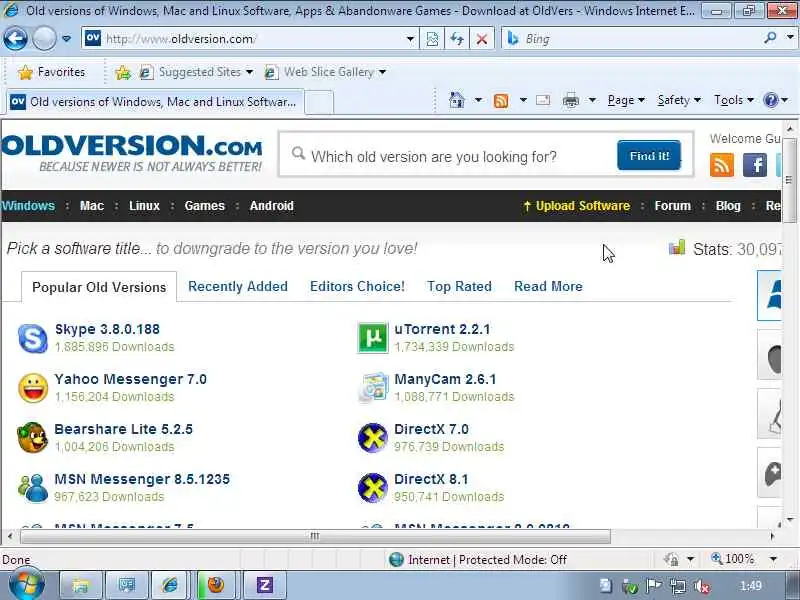Image resolution: width=800 pixels, height=600 pixels.
Task: Click the orange RSS icon on the site
Action: 721,165
